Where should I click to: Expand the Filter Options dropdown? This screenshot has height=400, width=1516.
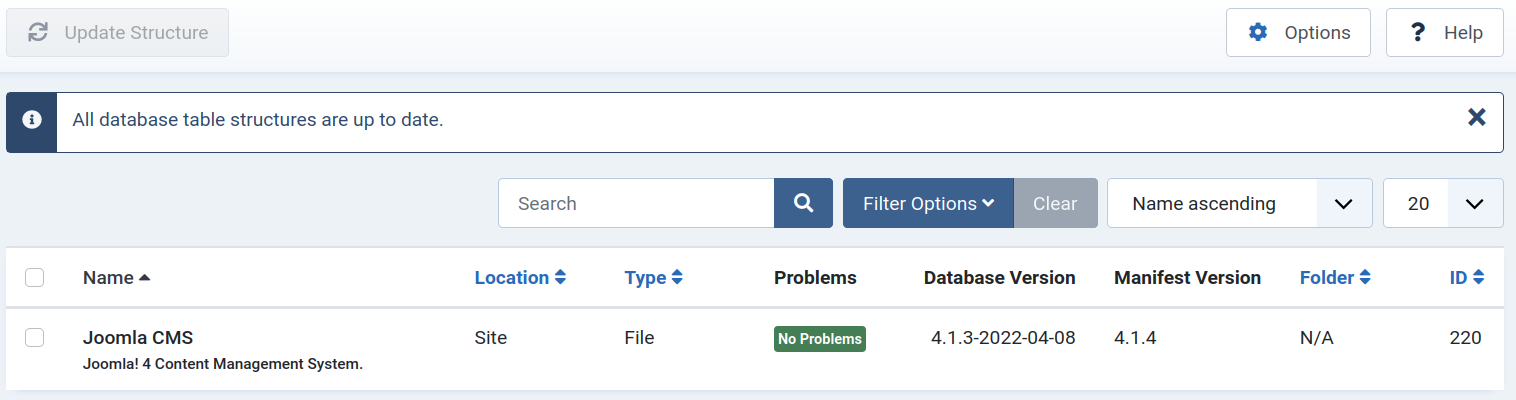pos(928,203)
